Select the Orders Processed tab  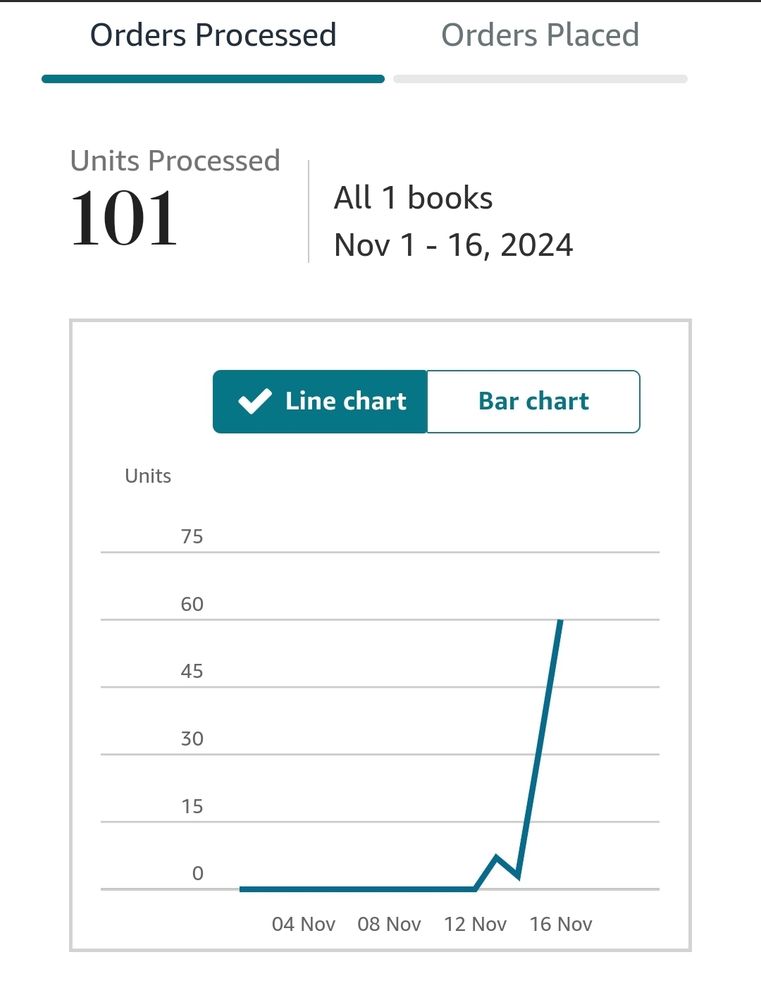pos(213,35)
